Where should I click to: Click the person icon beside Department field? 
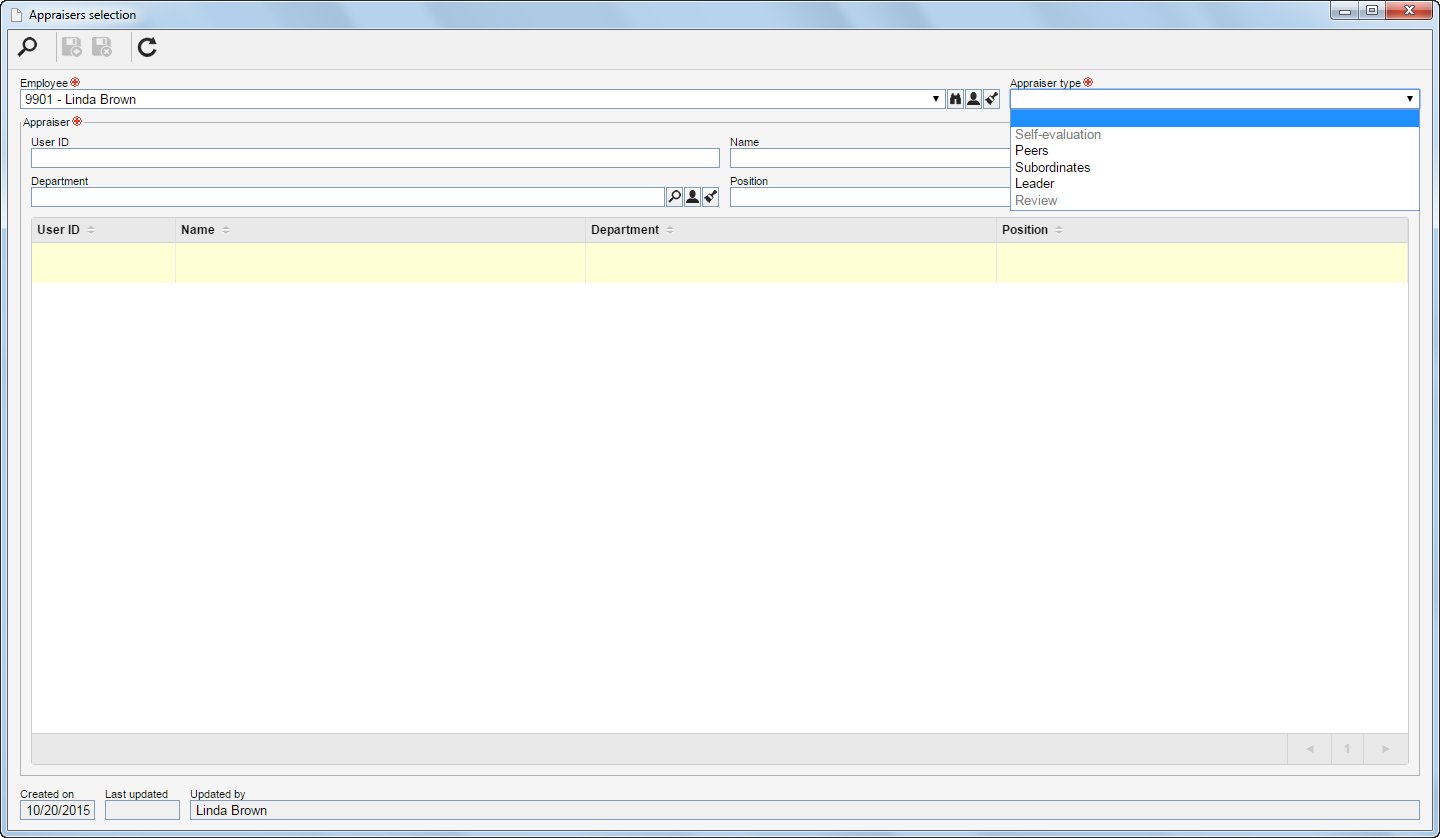692,197
